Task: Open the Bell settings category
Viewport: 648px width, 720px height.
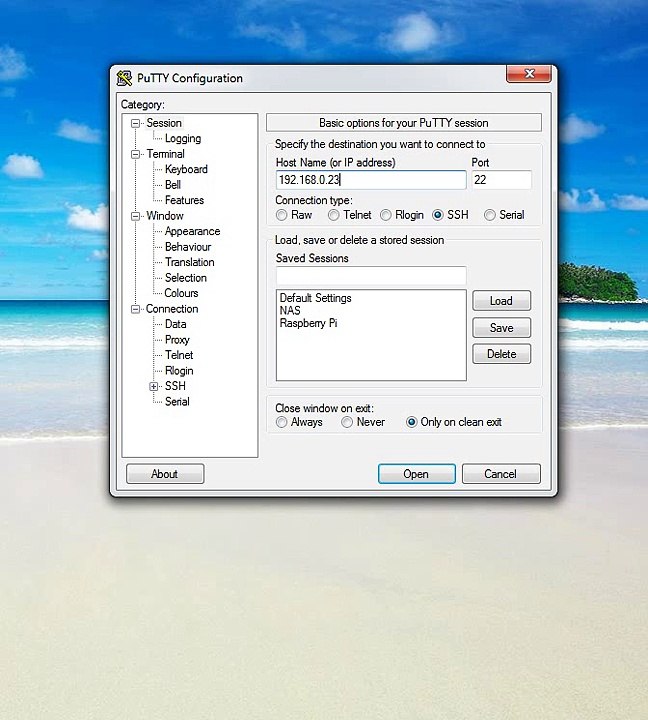Action: point(173,185)
